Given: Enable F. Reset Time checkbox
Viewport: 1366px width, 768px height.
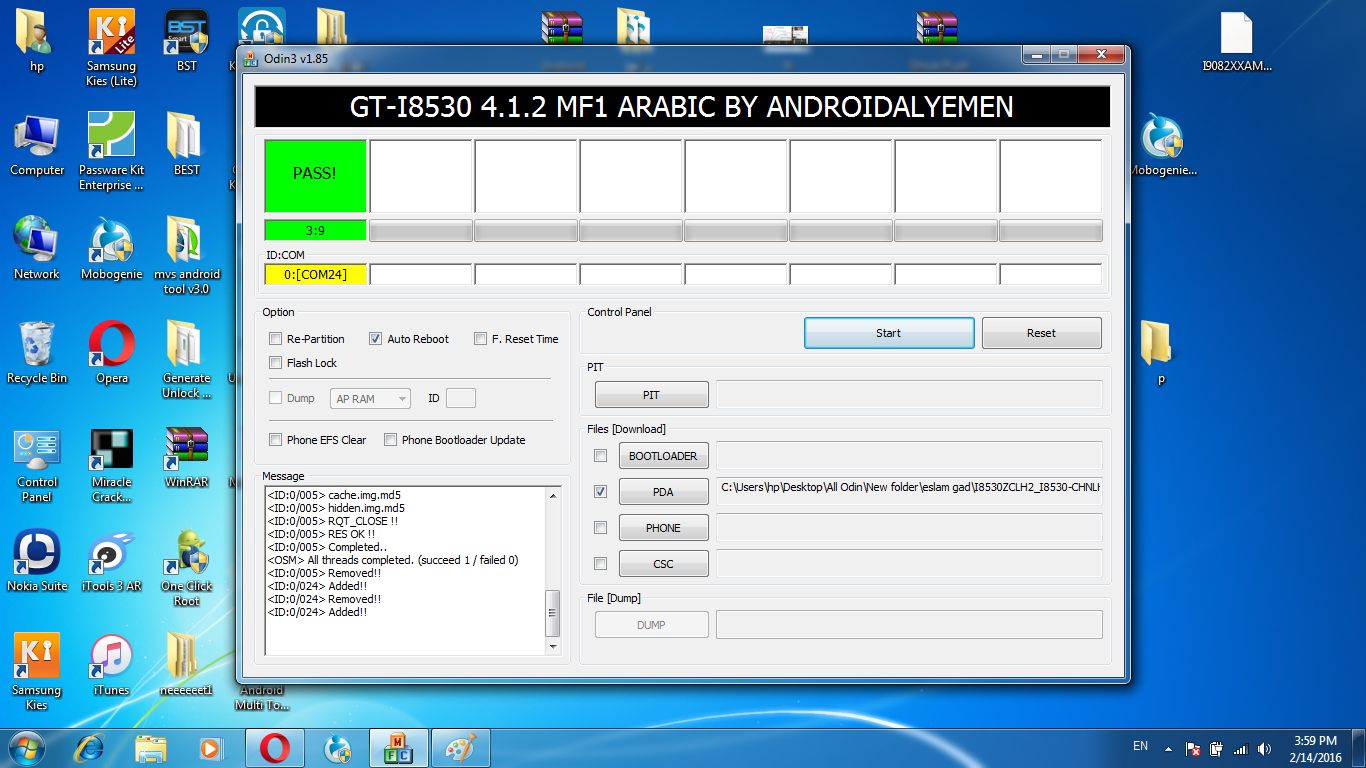Looking at the screenshot, I should point(481,339).
